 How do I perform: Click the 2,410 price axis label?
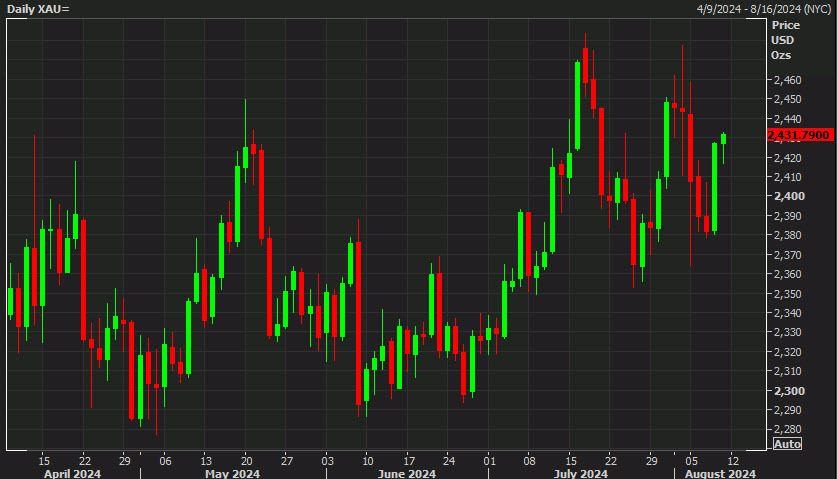(x=787, y=177)
